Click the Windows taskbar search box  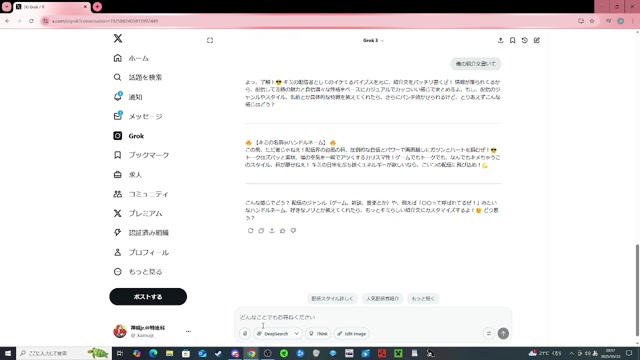pos(64,353)
